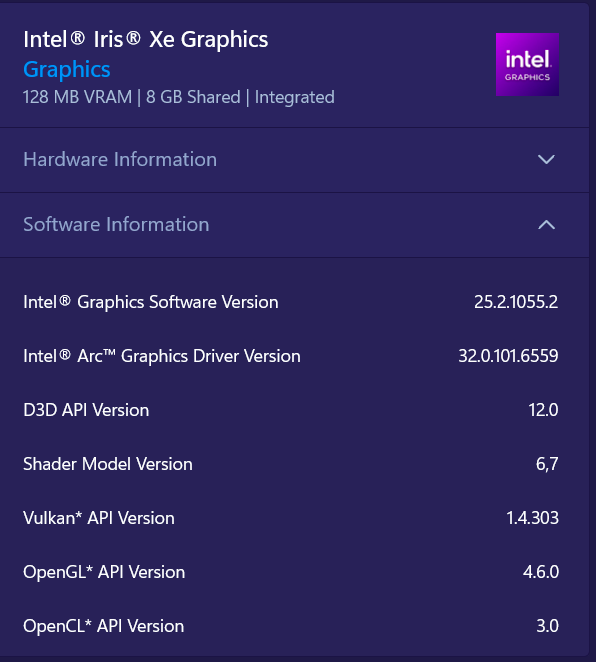Click software version value 25.2.1055.2

[x=516, y=302]
